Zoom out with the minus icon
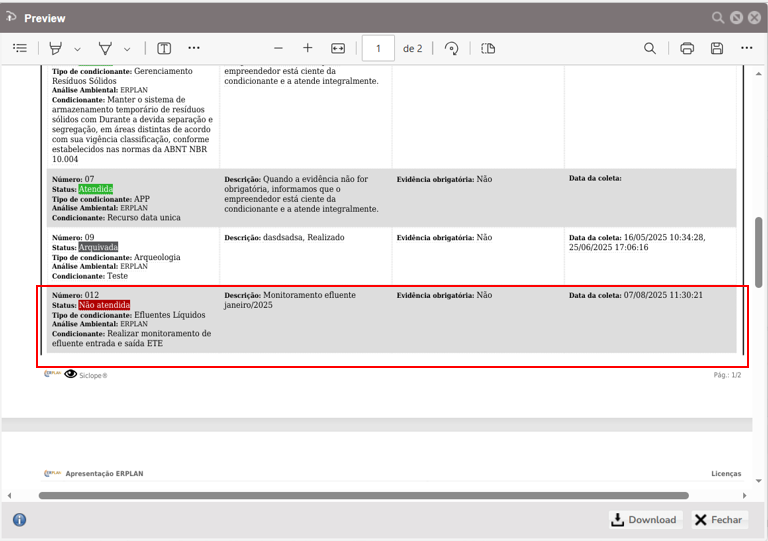This screenshot has width=768, height=541. [278, 48]
